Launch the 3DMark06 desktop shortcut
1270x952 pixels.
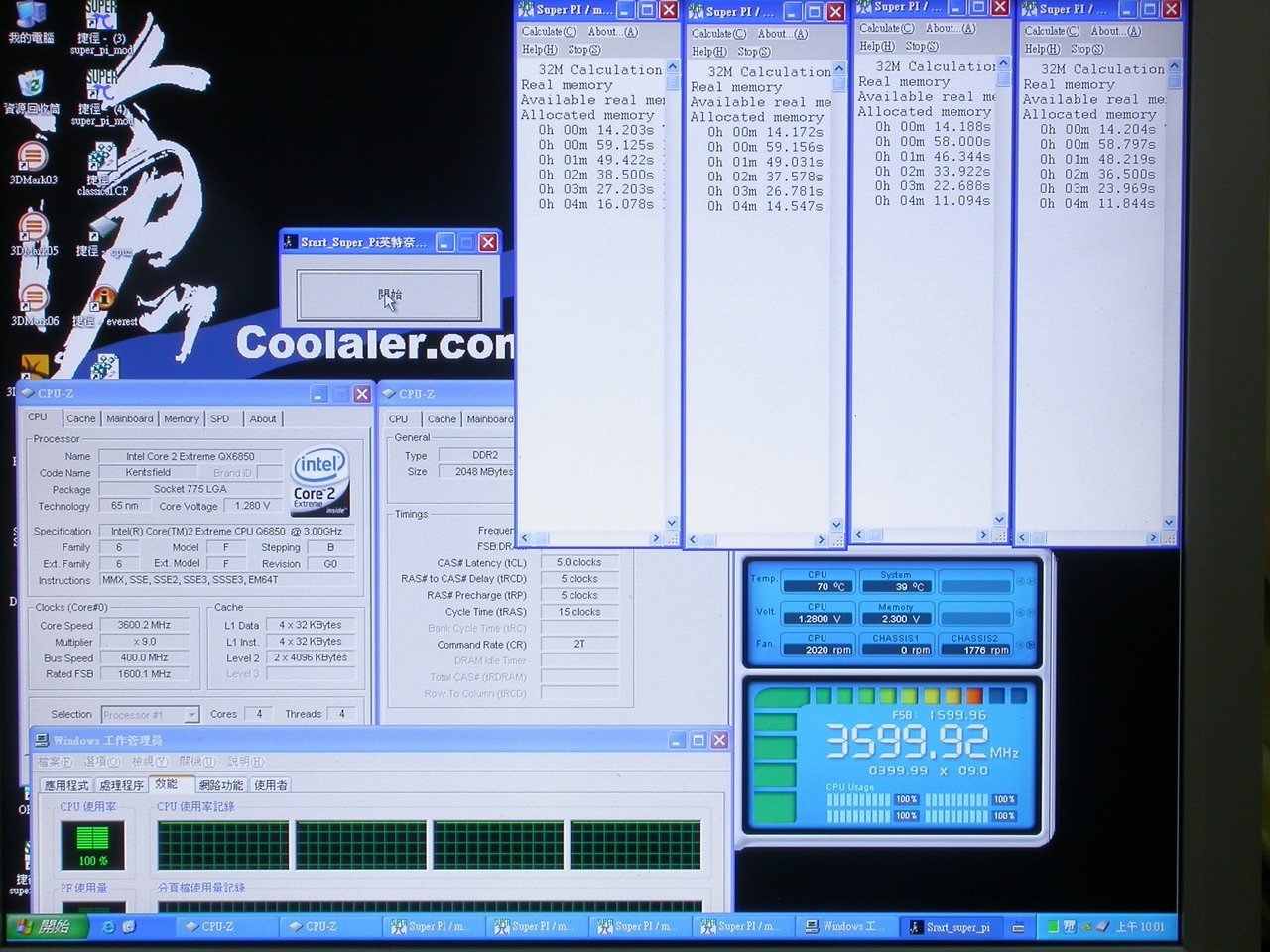(33, 303)
